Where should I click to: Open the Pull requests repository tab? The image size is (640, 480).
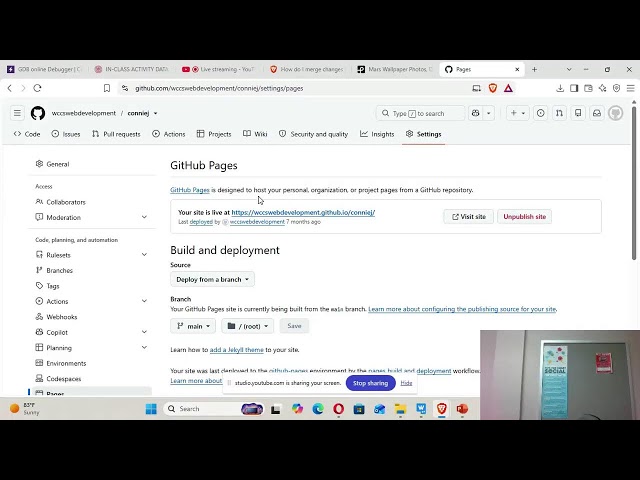tap(116, 134)
